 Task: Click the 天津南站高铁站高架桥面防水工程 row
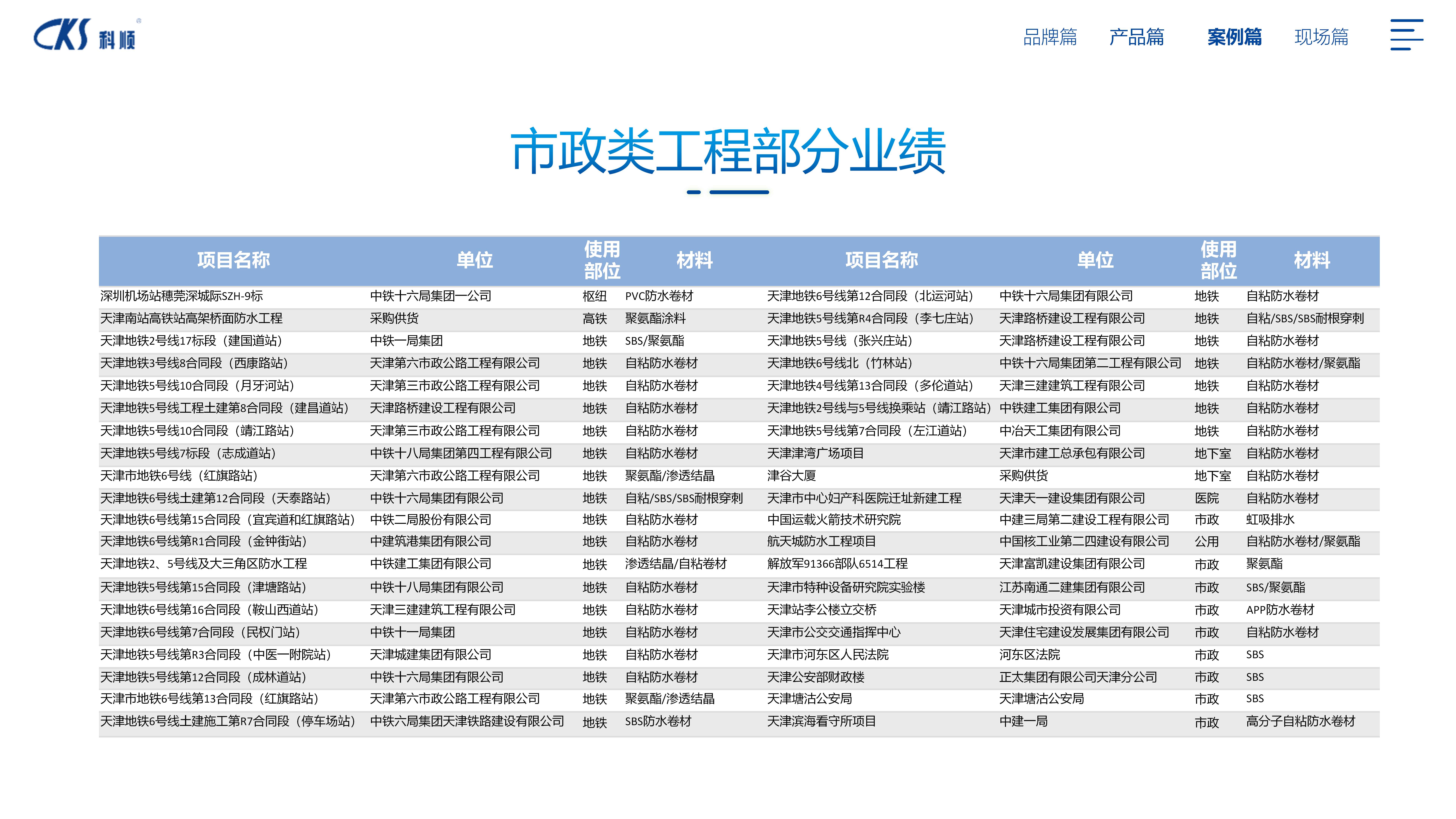[x=191, y=319]
